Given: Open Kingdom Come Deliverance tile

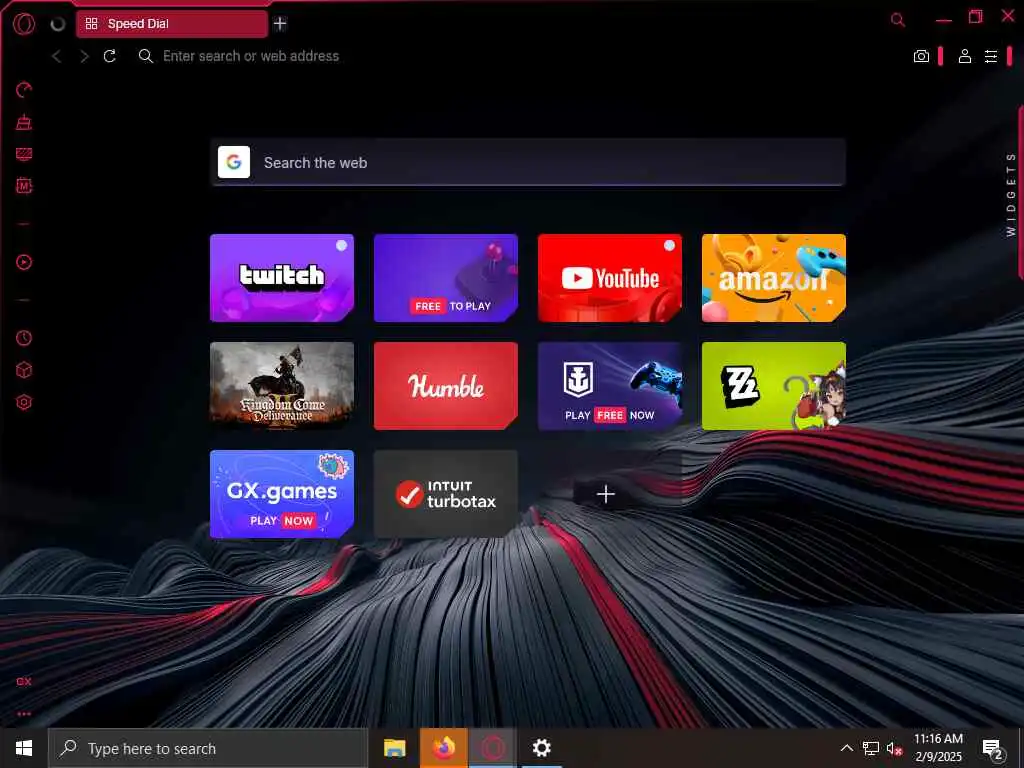Looking at the screenshot, I should tap(282, 386).
